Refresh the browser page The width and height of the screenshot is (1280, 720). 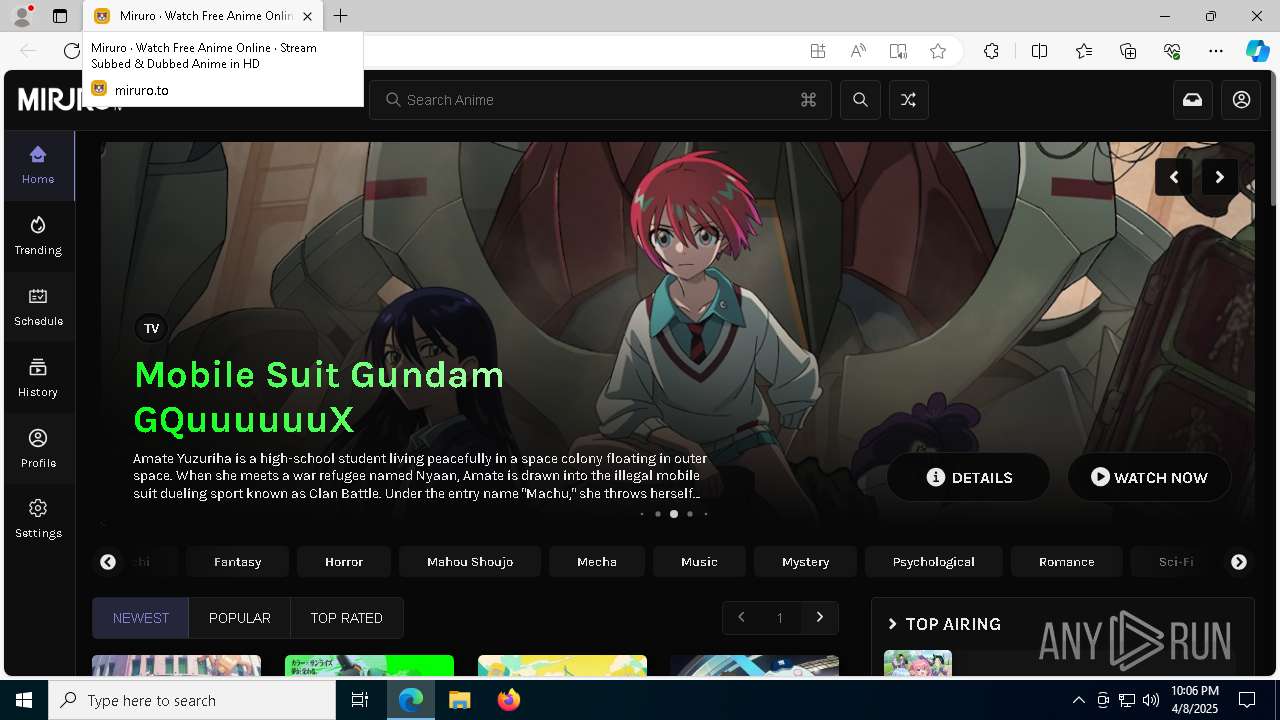(x=71, y=51)
